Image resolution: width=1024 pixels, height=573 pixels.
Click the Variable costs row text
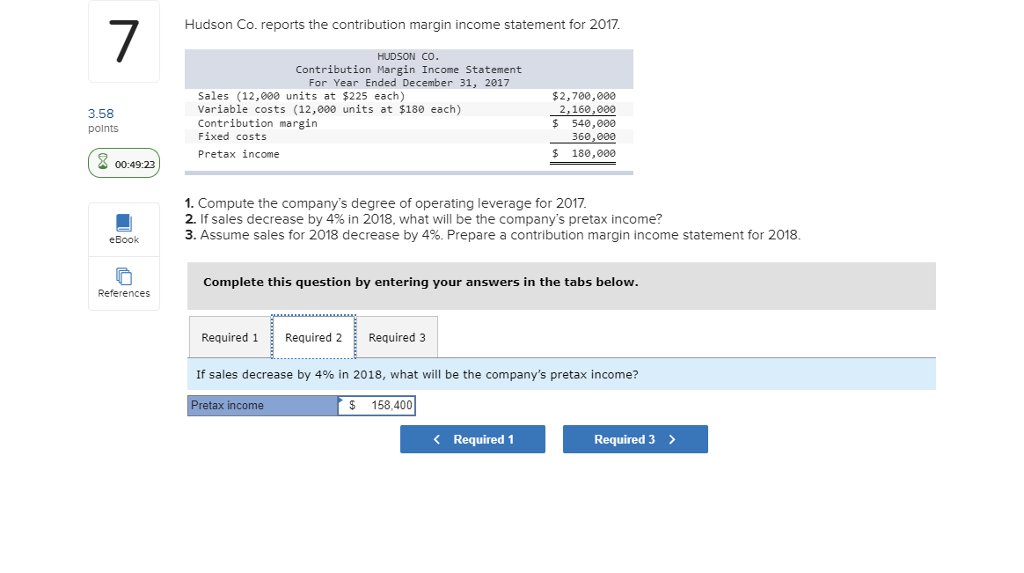(x=329, y=110)
